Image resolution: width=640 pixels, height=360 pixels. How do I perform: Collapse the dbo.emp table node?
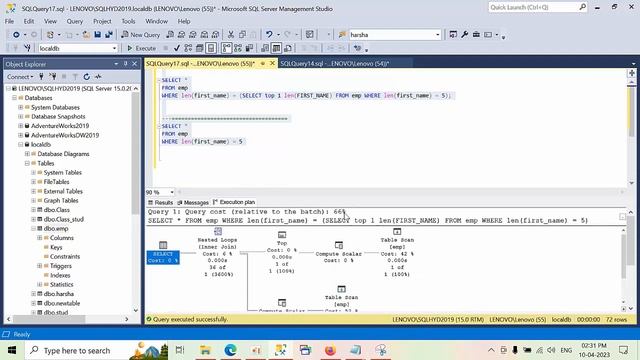(x=33, y=229)
